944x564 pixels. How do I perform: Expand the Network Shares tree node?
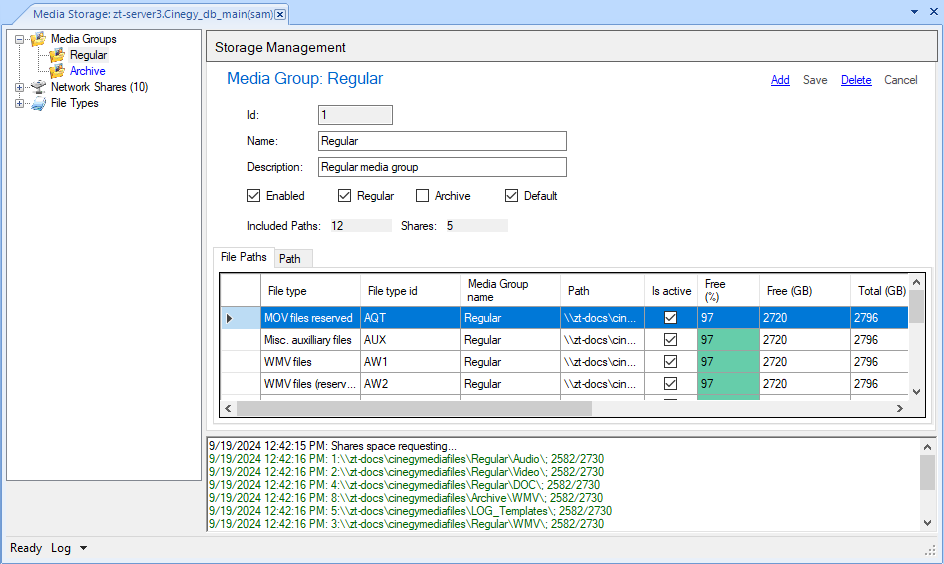pyautogui.click(x=19, y=87)
